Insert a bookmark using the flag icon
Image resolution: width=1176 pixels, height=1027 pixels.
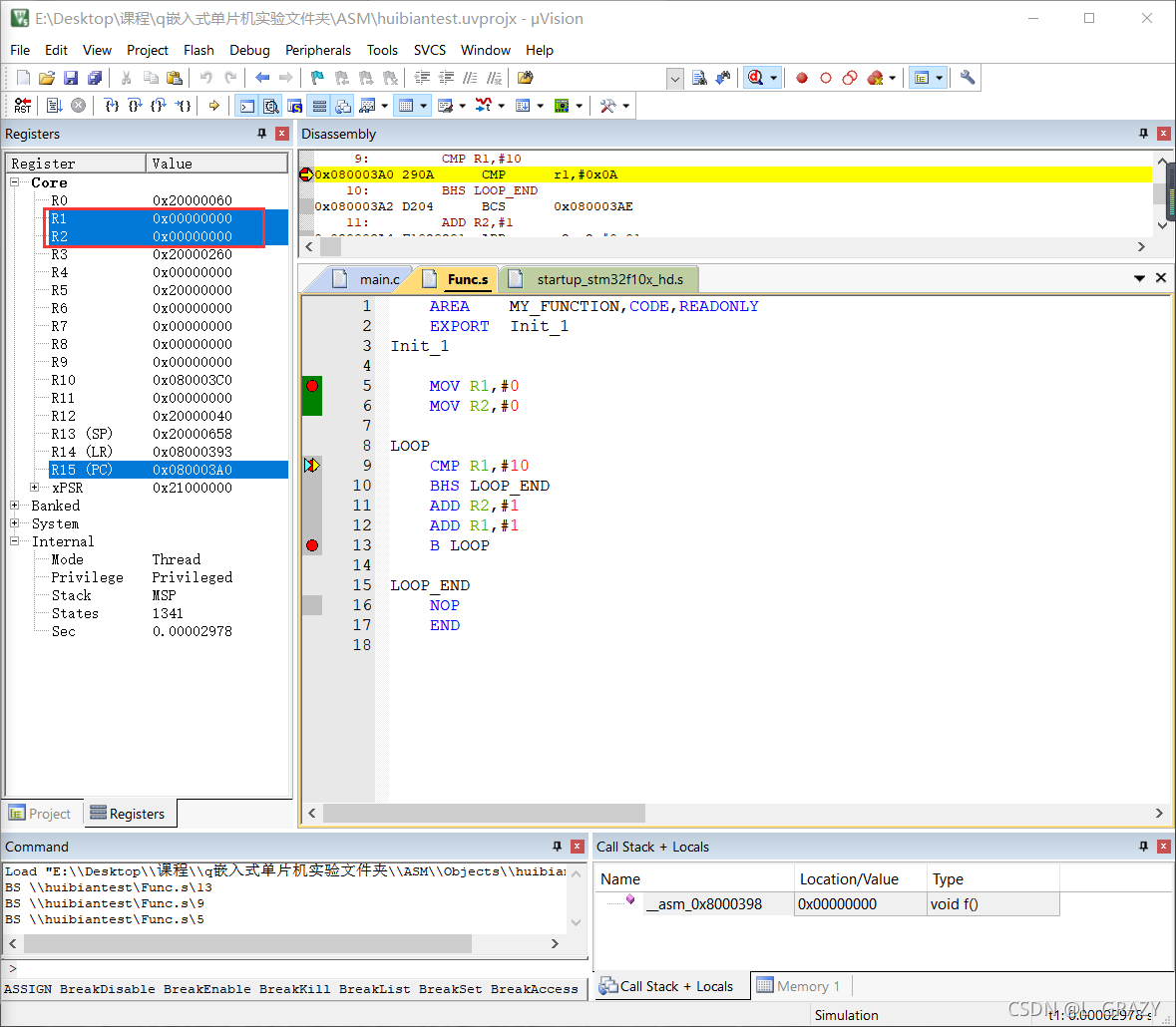(317, 78)
